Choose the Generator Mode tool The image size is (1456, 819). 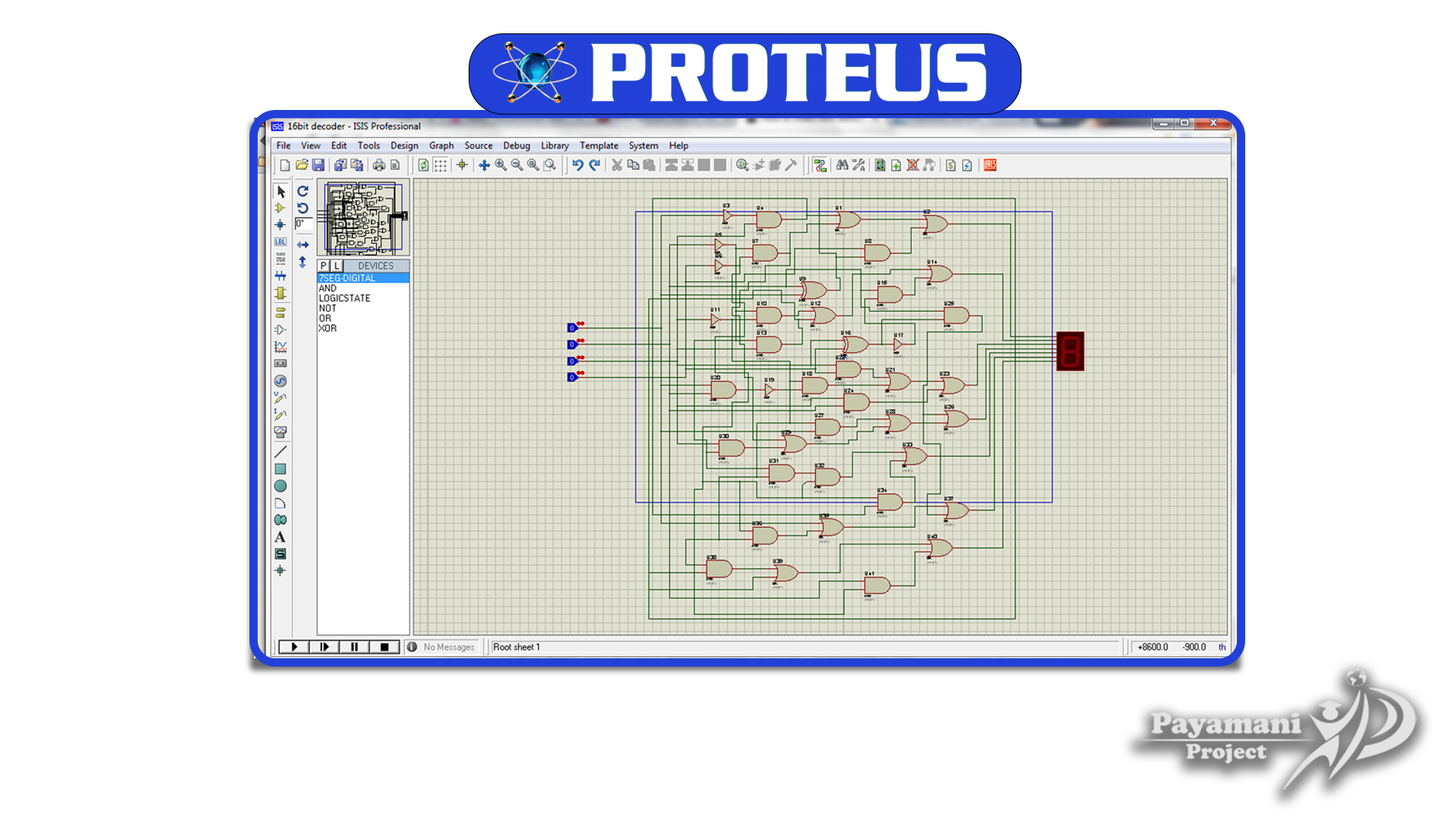coord(281,381)
